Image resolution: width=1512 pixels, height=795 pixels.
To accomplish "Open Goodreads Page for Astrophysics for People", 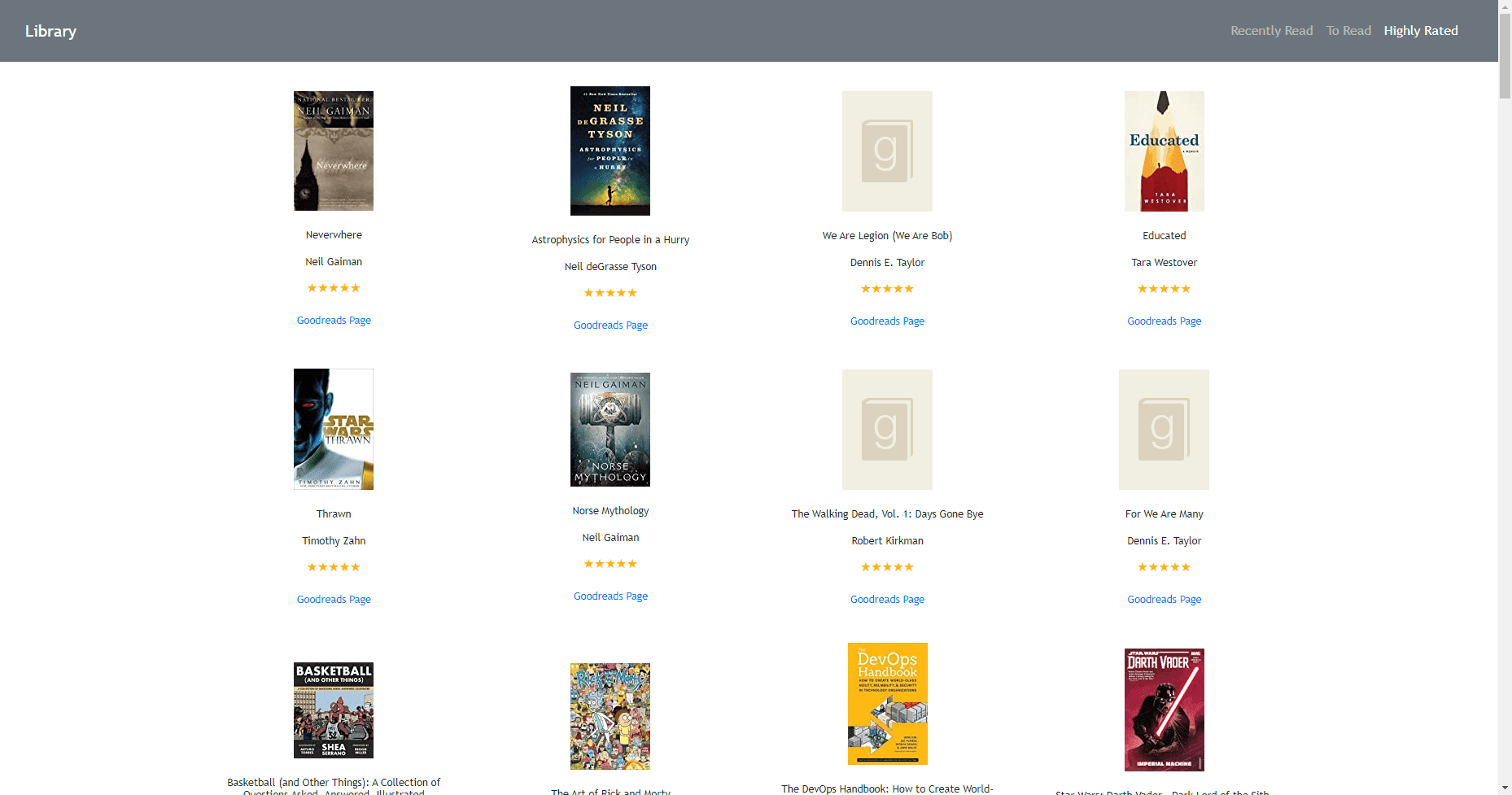I will [610, 325].
